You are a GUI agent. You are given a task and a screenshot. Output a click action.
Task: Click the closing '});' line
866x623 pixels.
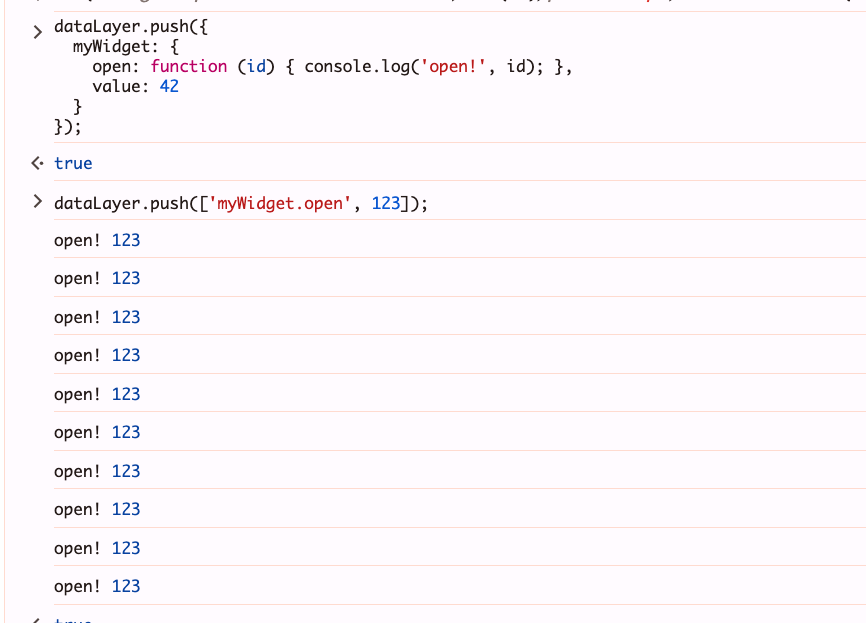click(68, 126)
